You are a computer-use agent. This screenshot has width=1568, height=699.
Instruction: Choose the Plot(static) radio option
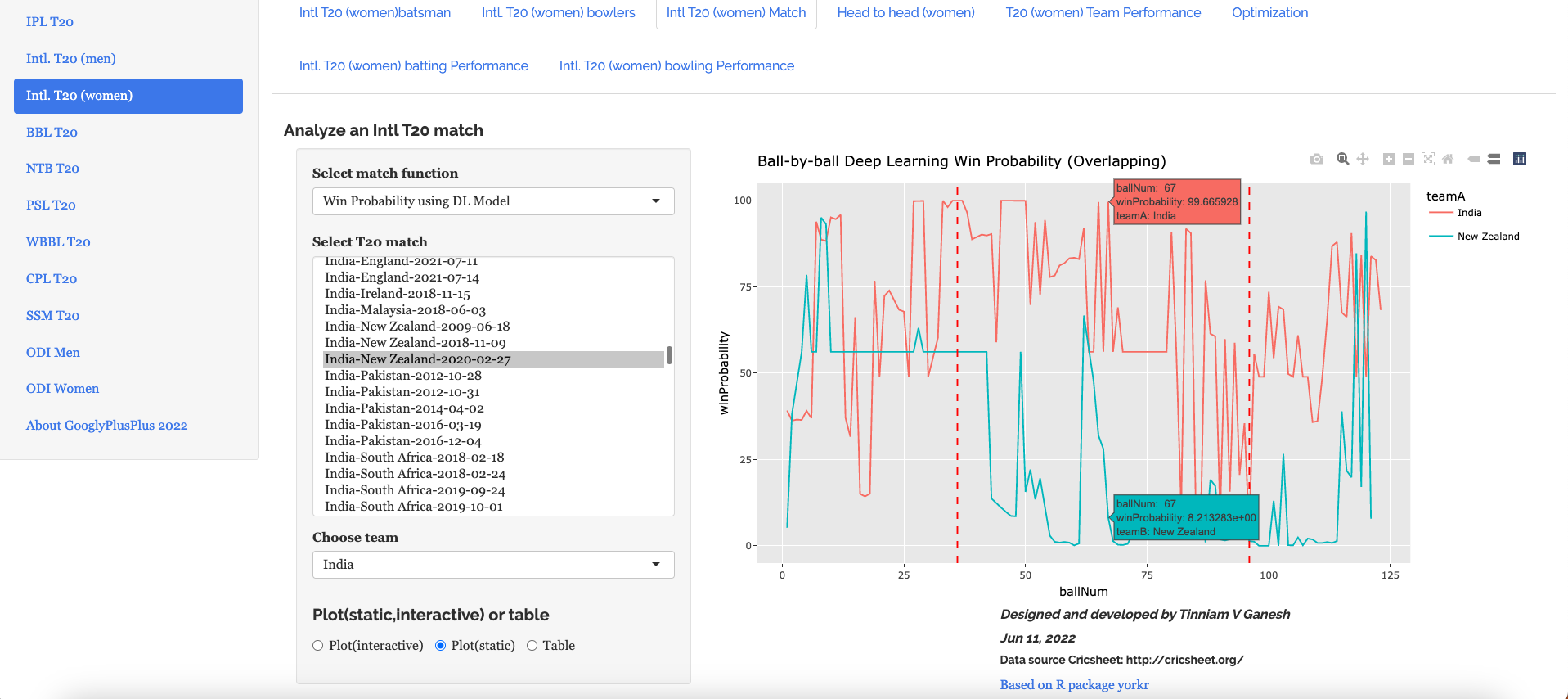pyautogui.click(x=441, y=646)
